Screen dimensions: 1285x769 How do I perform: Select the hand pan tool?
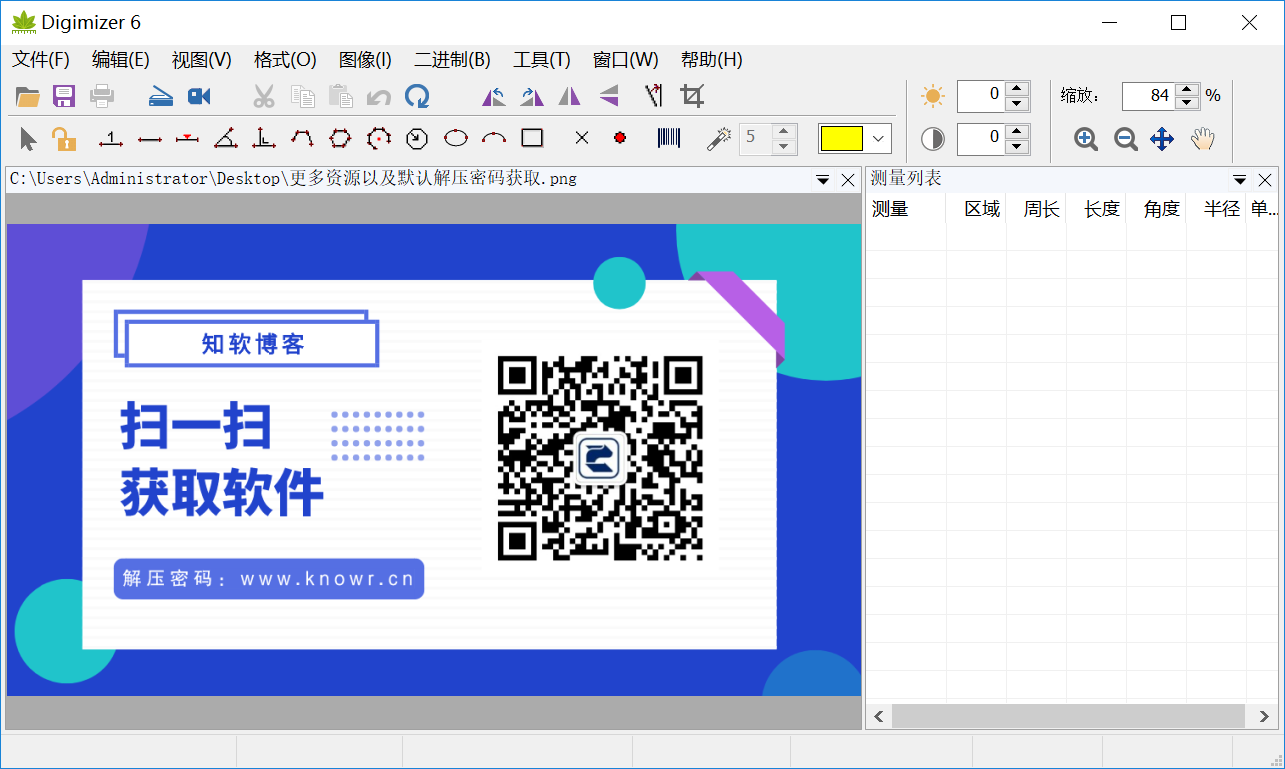1202,139
